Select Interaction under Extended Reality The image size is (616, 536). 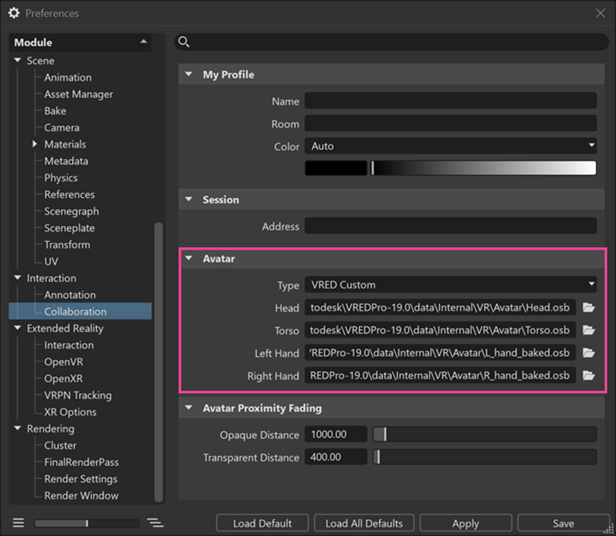(x=69, y=345)
